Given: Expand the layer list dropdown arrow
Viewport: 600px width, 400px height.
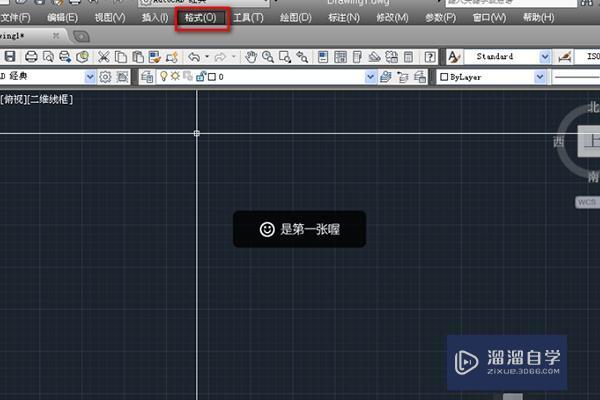Looking at the screenshot, I should [x=370, y=77].
